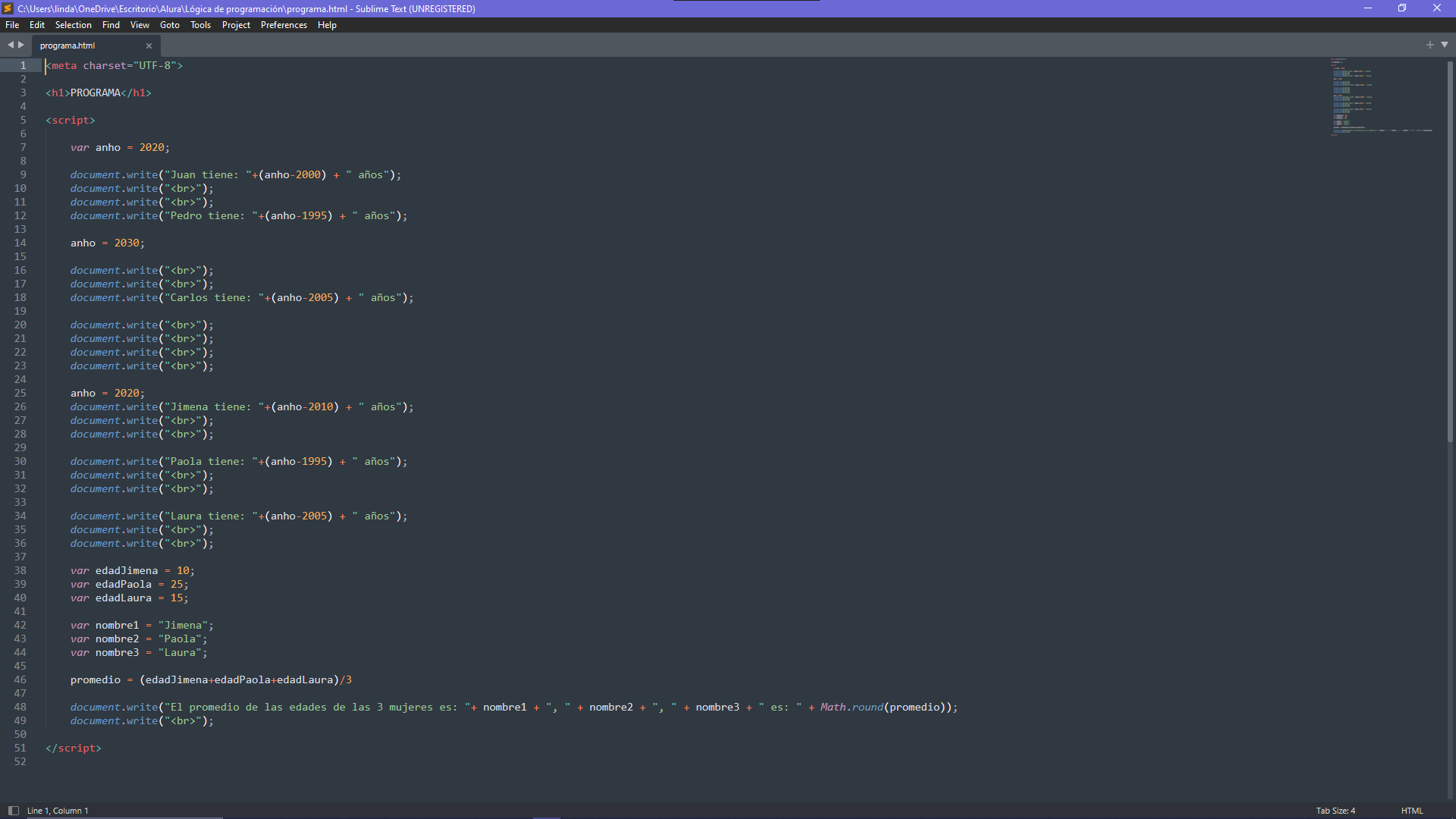Change Tab Size: 4 setting
Viewport: 1456px width, 819px height.
(1335, 811)
